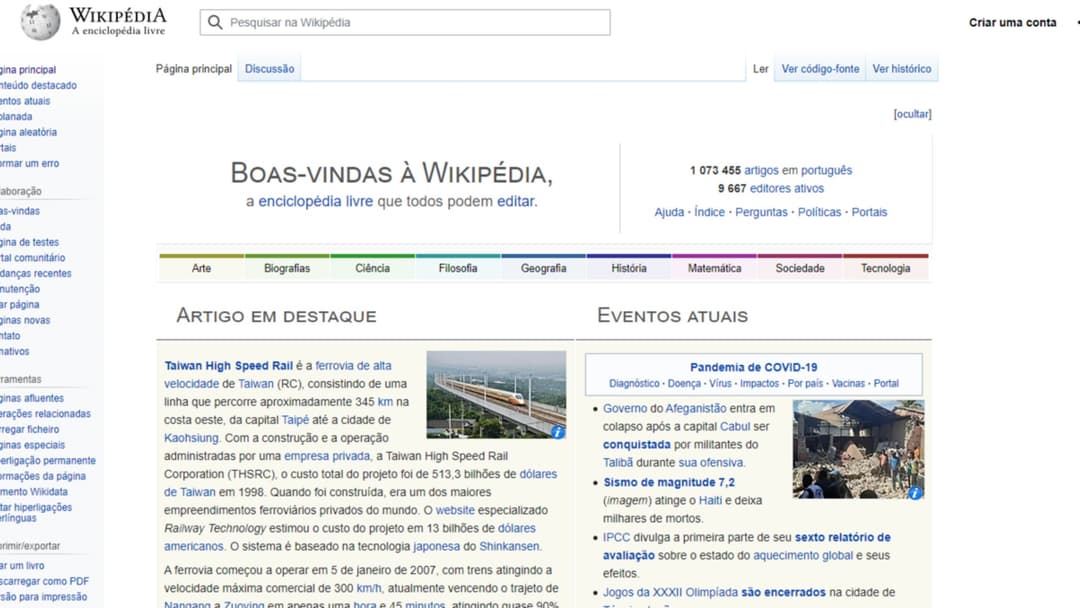Screen dimensions: 1080x608
Task: Open the História portal tab
Action: (x=629, y=268)
